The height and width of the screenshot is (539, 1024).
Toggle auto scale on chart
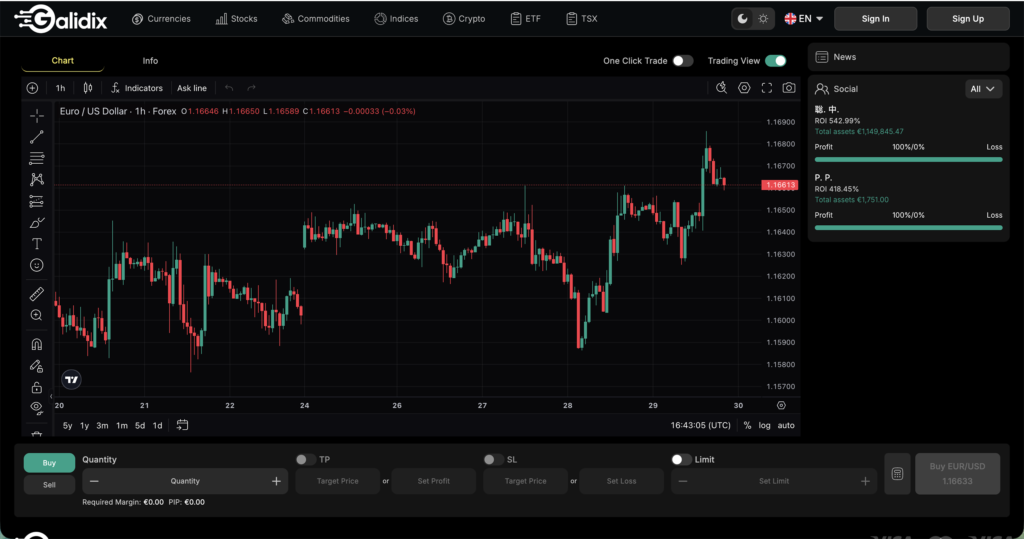tap(786, 425)
